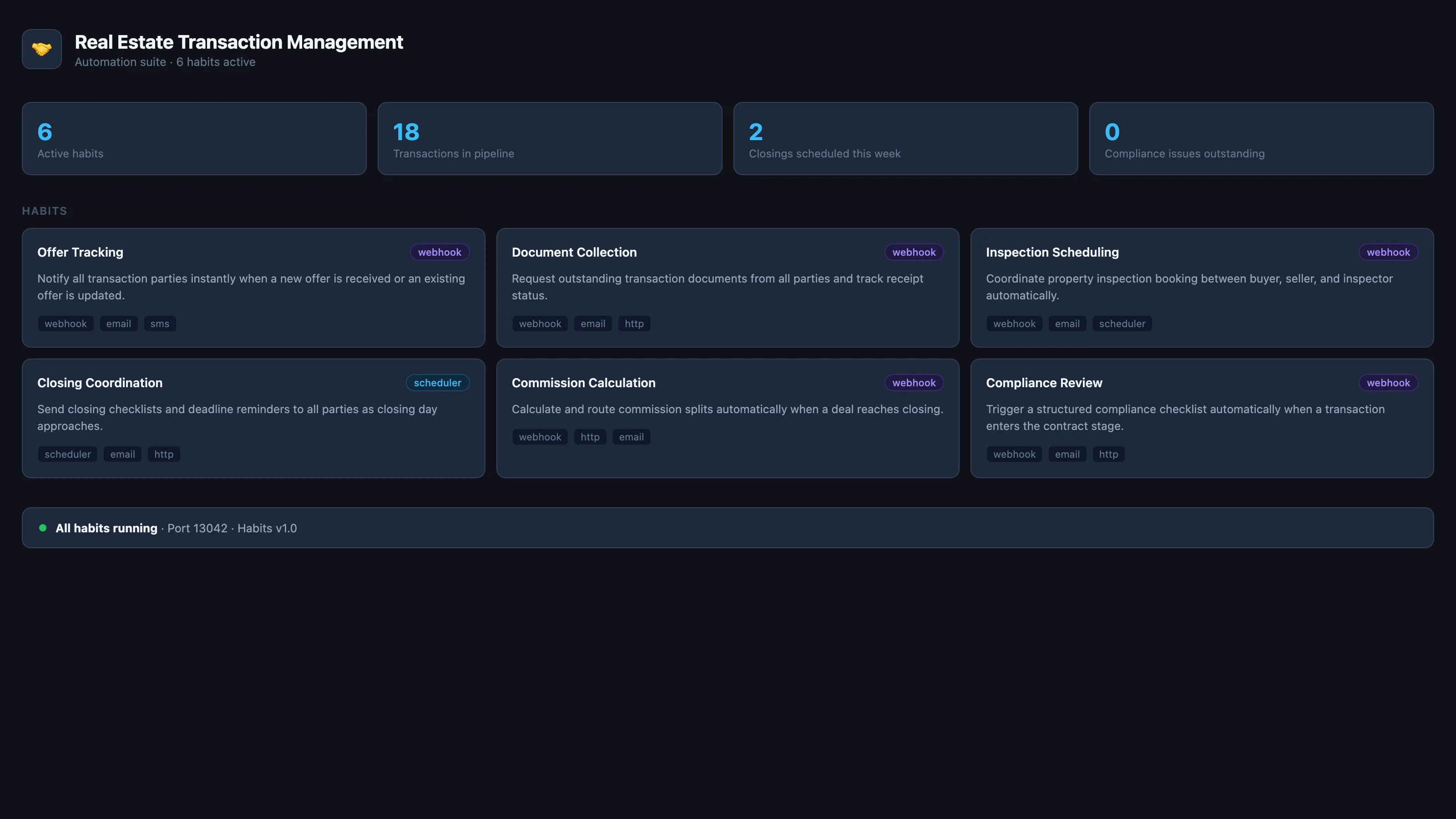This screenshot has height=819, width=1456.
Task: Click the Commission Calculation description text
Action: pyautogui.click(x=728, y=409)
